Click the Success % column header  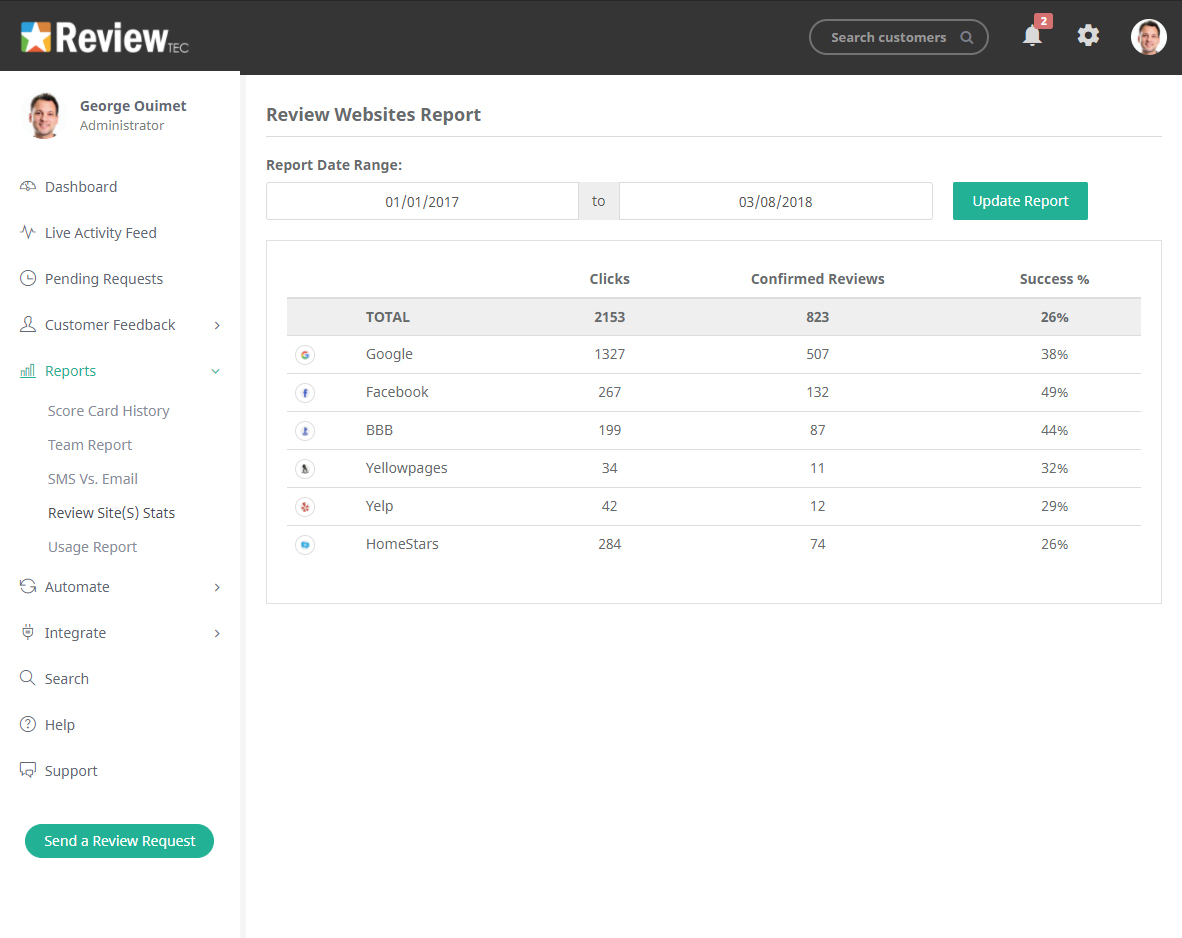[1054, 279]
